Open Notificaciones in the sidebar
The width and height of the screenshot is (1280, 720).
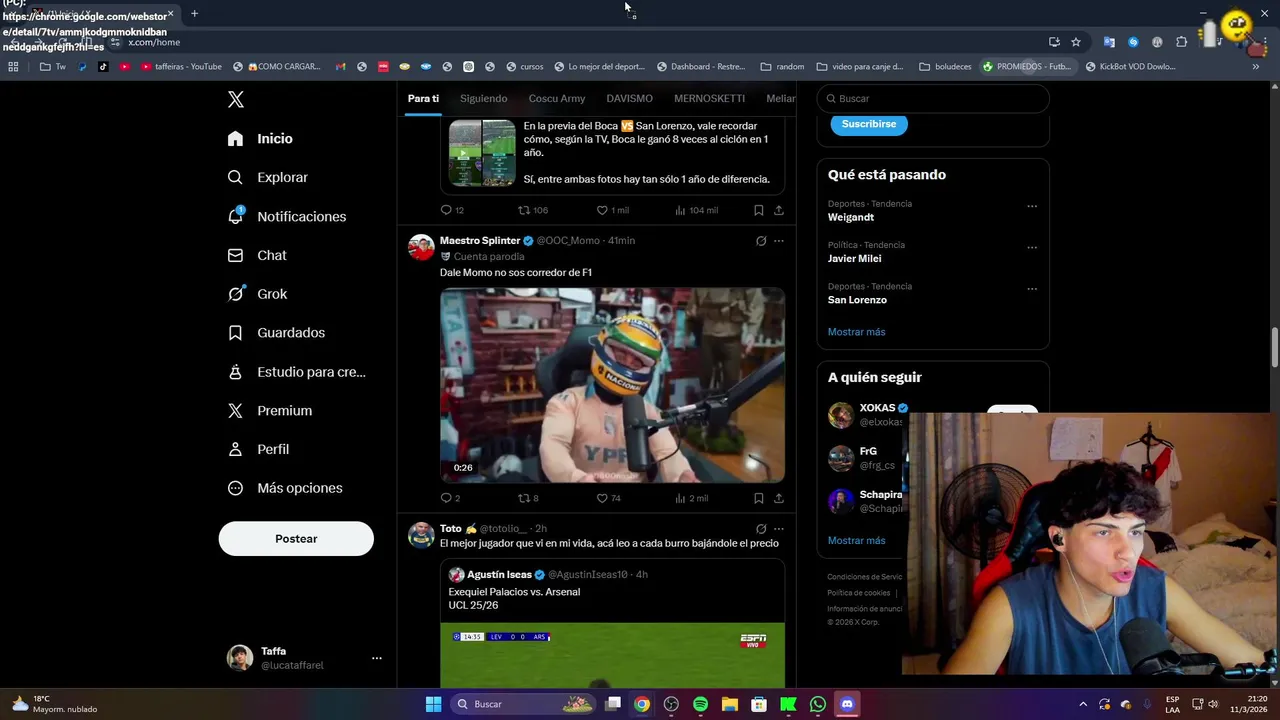click(x=286, y=216)
